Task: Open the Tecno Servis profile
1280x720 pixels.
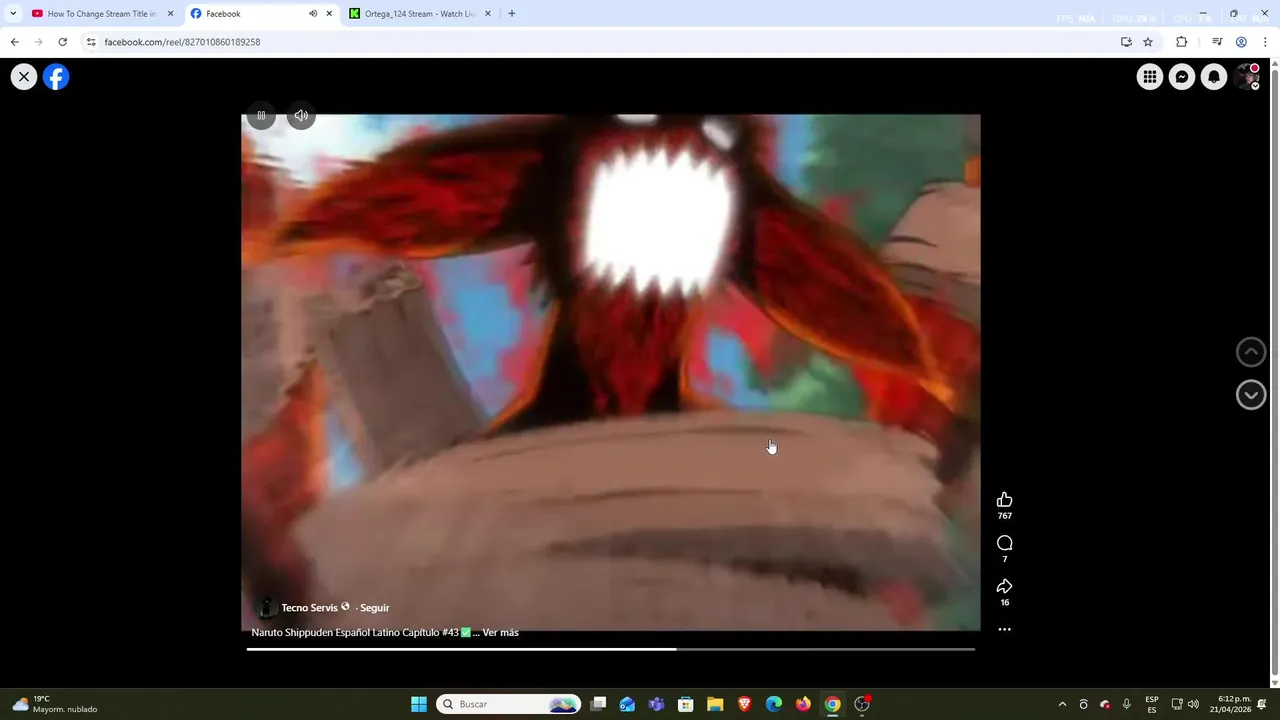Action: pyautogui.click(x=309, y=608)
